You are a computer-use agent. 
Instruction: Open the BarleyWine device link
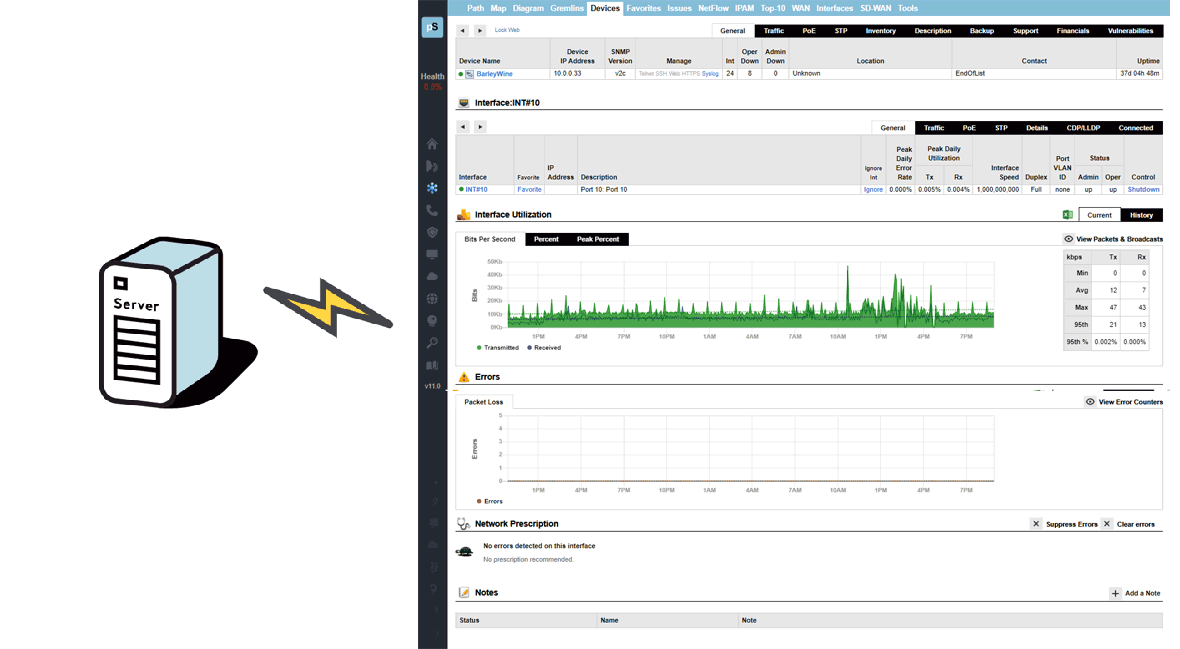(x=494, y=73)
